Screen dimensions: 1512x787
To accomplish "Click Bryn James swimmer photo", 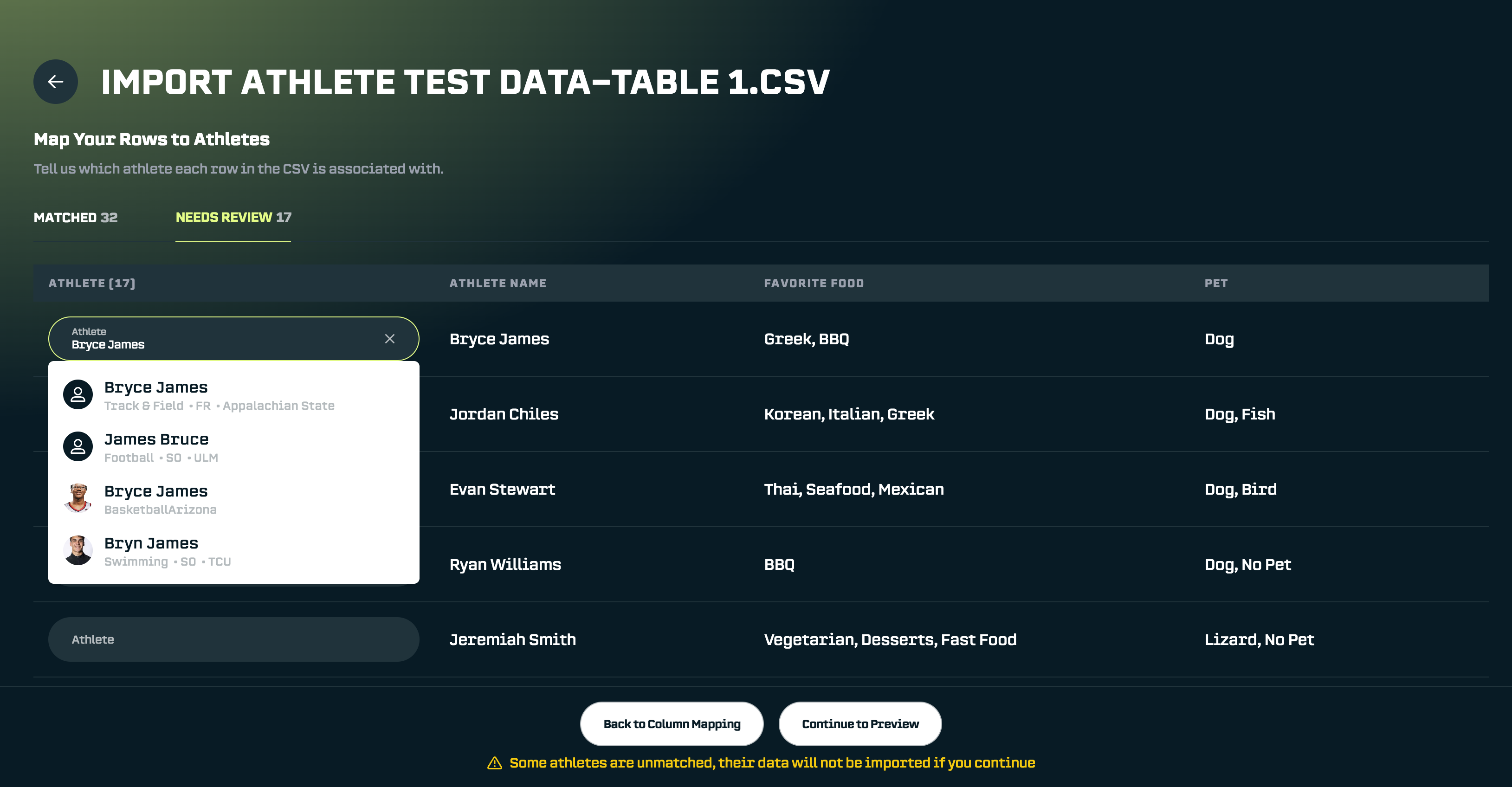I will (78, 550).
